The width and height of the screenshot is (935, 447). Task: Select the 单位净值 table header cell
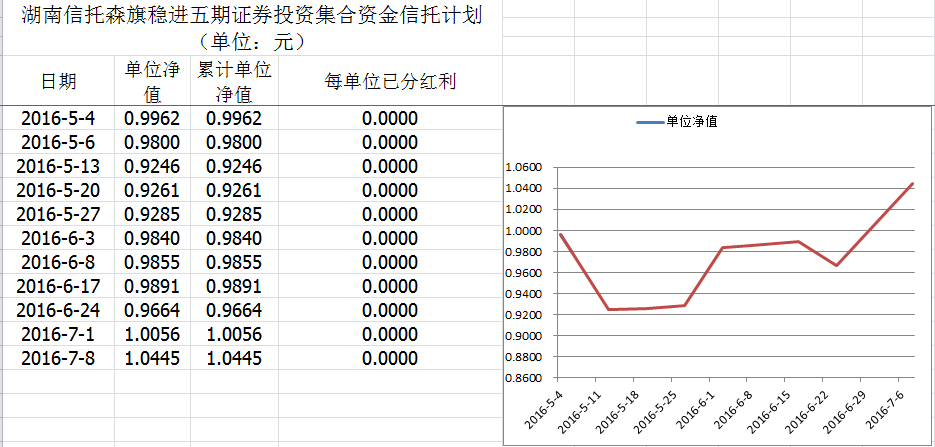[152, 81]
